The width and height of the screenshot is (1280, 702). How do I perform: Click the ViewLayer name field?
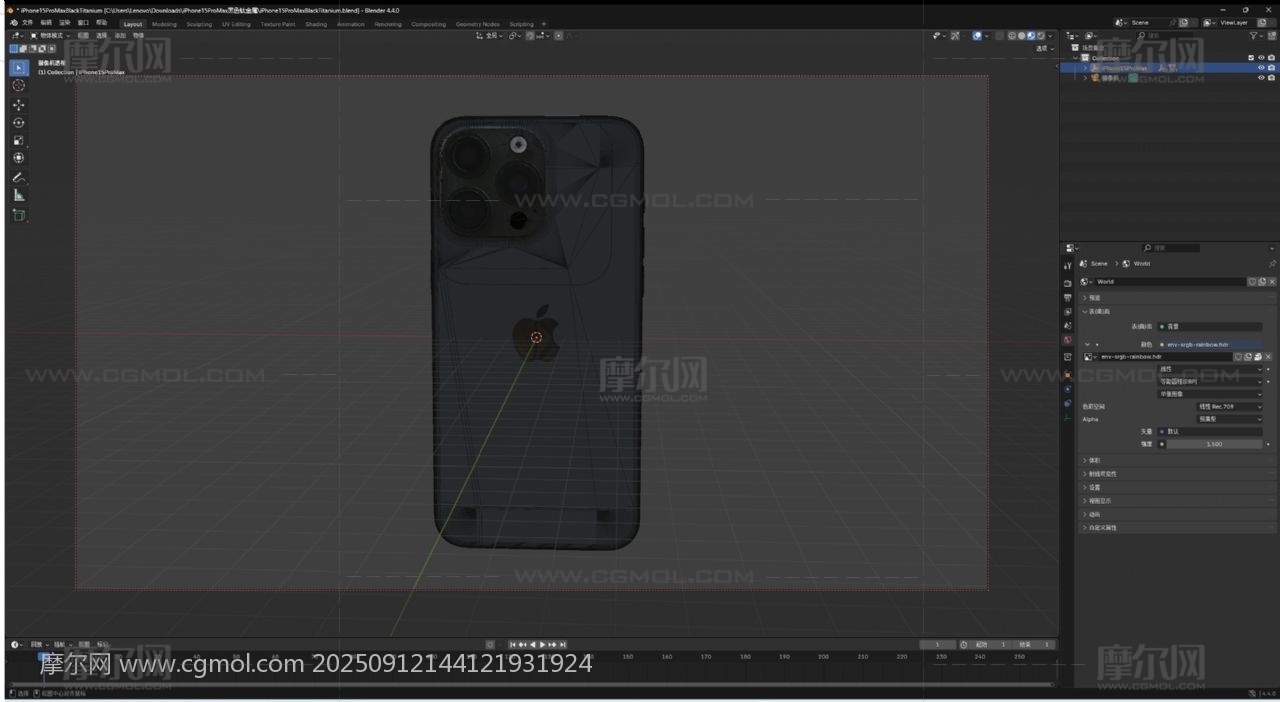point(1238,22)
